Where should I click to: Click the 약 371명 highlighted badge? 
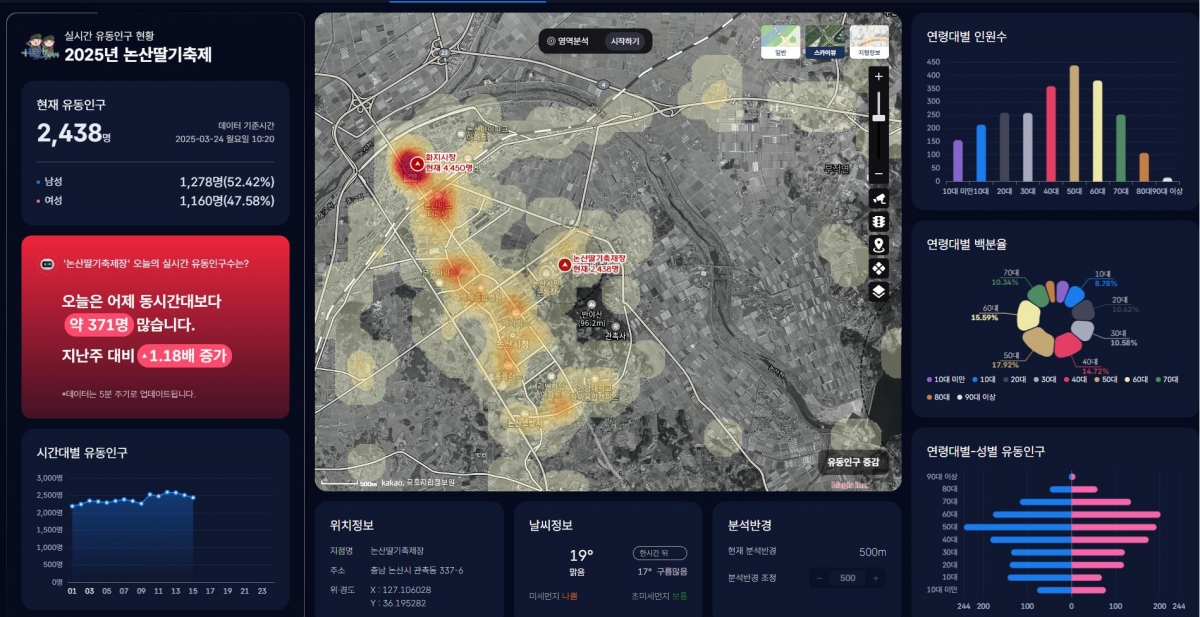click(98, 325)
